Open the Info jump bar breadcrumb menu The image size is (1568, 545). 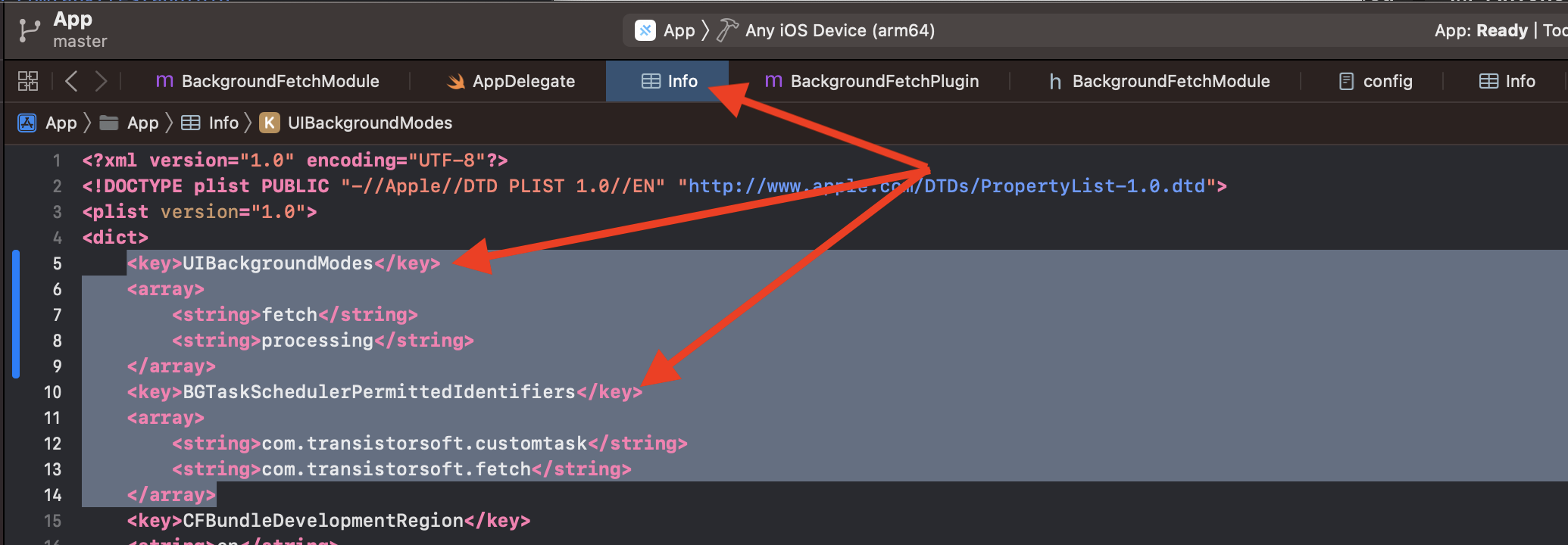pos(222,122)
